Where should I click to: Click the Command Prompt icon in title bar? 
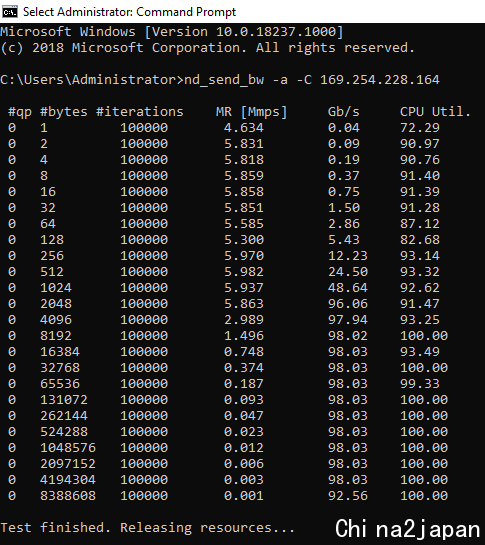pyautogui.click(x=10, y=12)
